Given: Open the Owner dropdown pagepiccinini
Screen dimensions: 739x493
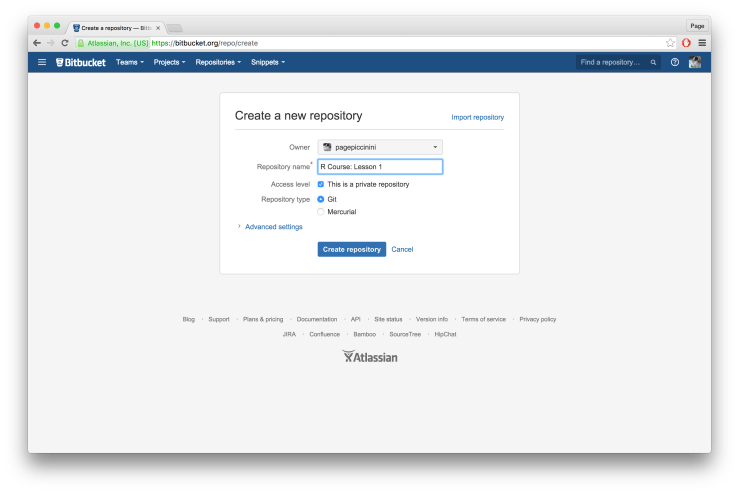Looking at the screenshot, I should pyautogui.click(x=380, y=147).
